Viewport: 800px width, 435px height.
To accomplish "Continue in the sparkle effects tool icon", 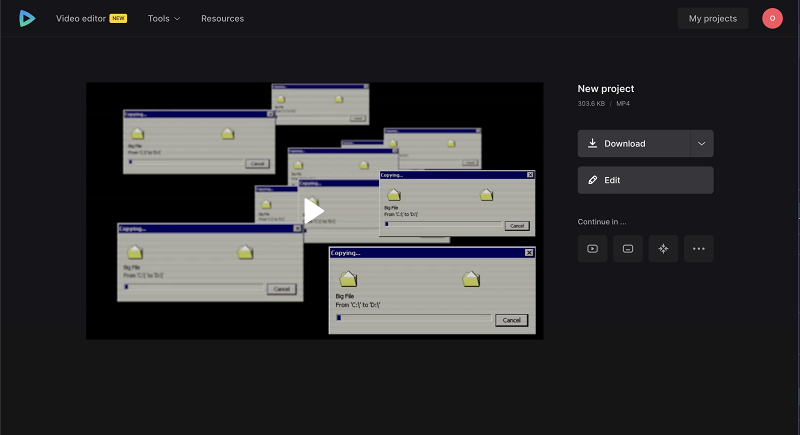I will point(663,249).
